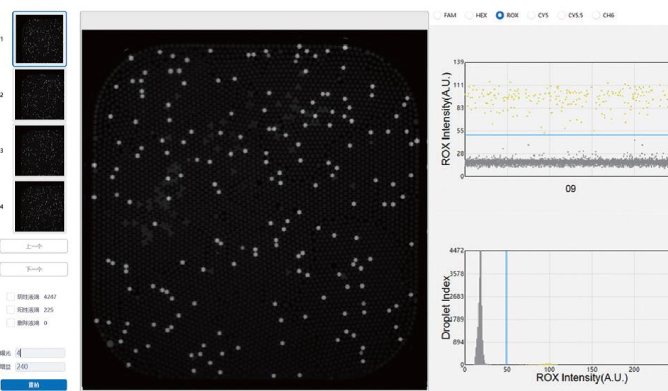Select the FAM channel radio button

[438, 15]
